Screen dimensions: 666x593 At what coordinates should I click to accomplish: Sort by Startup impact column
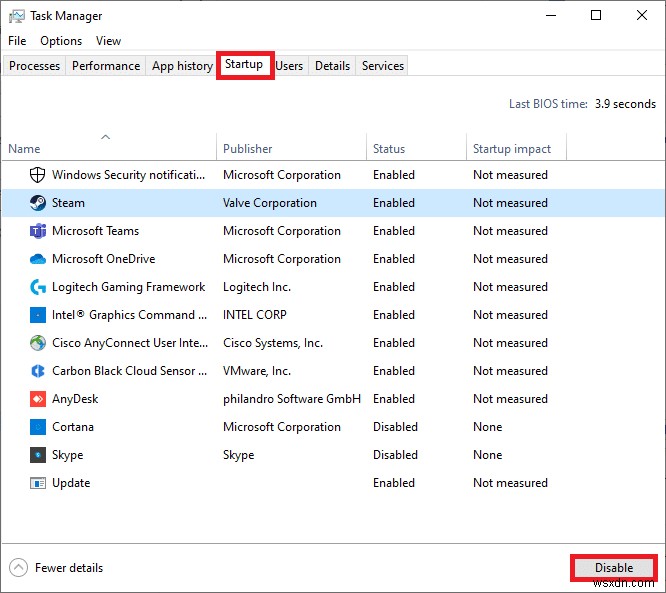[x=511, y=149]
